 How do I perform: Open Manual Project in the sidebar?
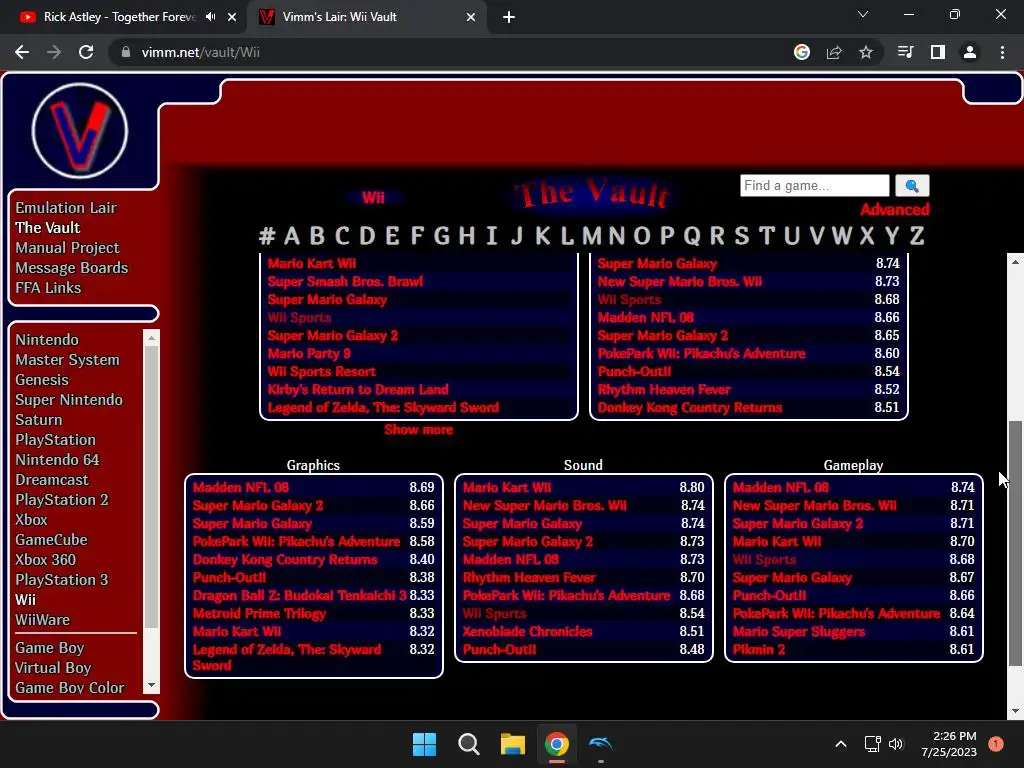[67, 248]
